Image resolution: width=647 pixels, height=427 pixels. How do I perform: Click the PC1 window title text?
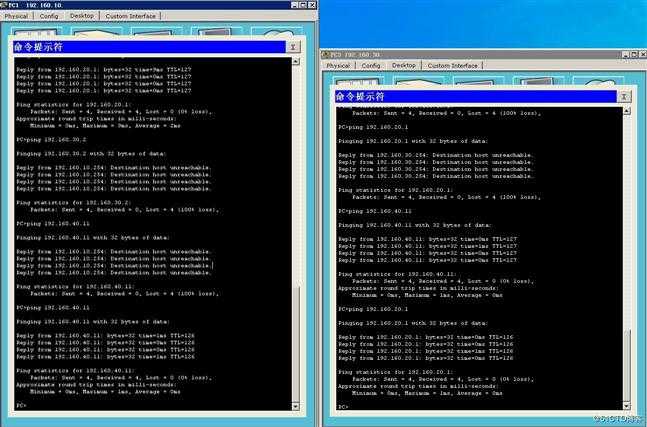(x=36, y=5)
